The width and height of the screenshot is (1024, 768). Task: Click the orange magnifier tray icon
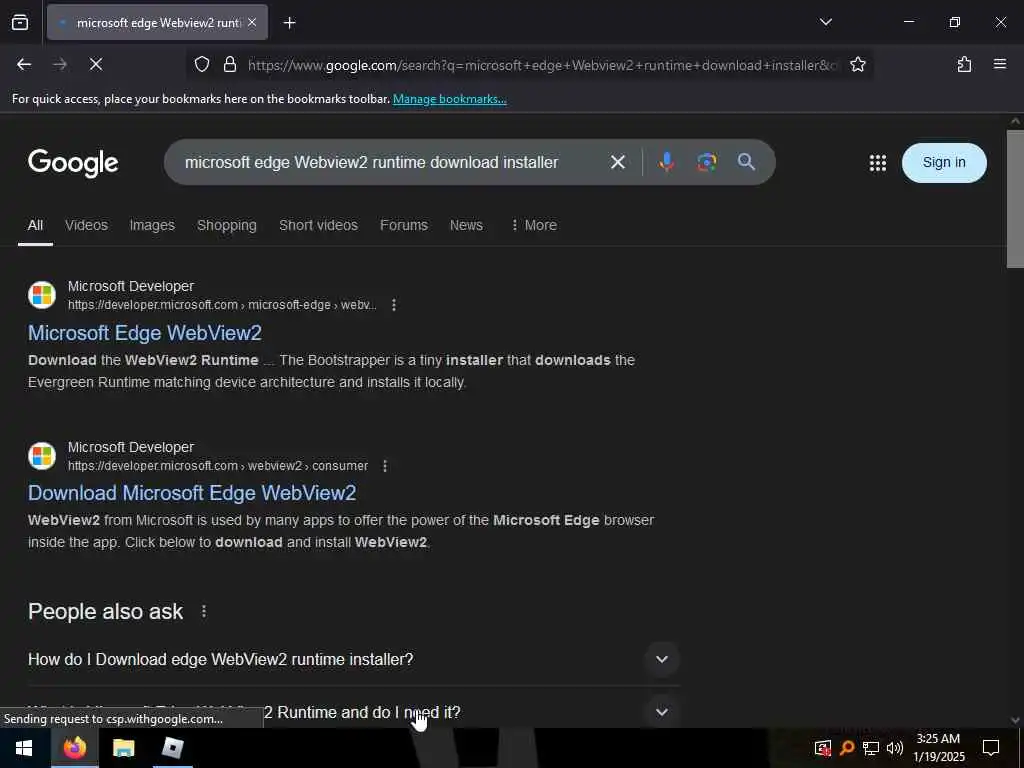tap(847, 748)
